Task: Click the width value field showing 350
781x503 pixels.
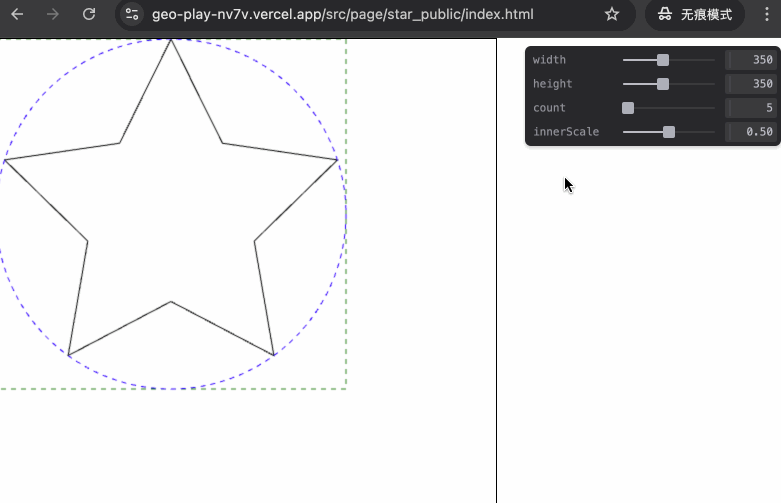Action: [751, 60]
